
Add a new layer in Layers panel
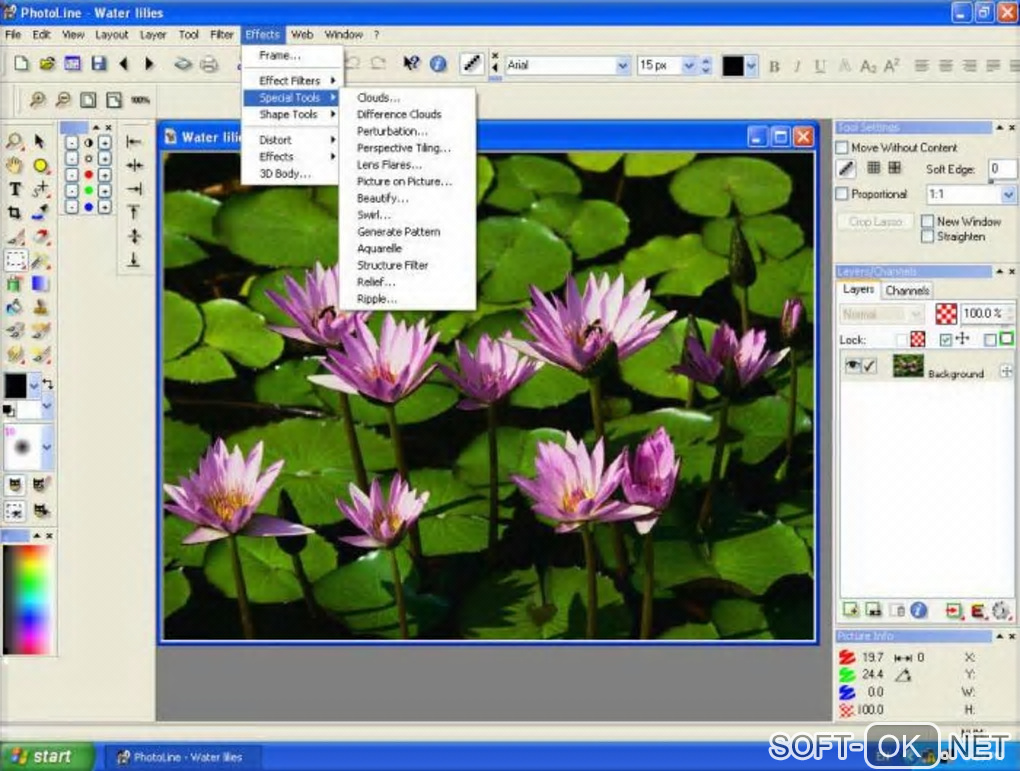pos(851,610)
